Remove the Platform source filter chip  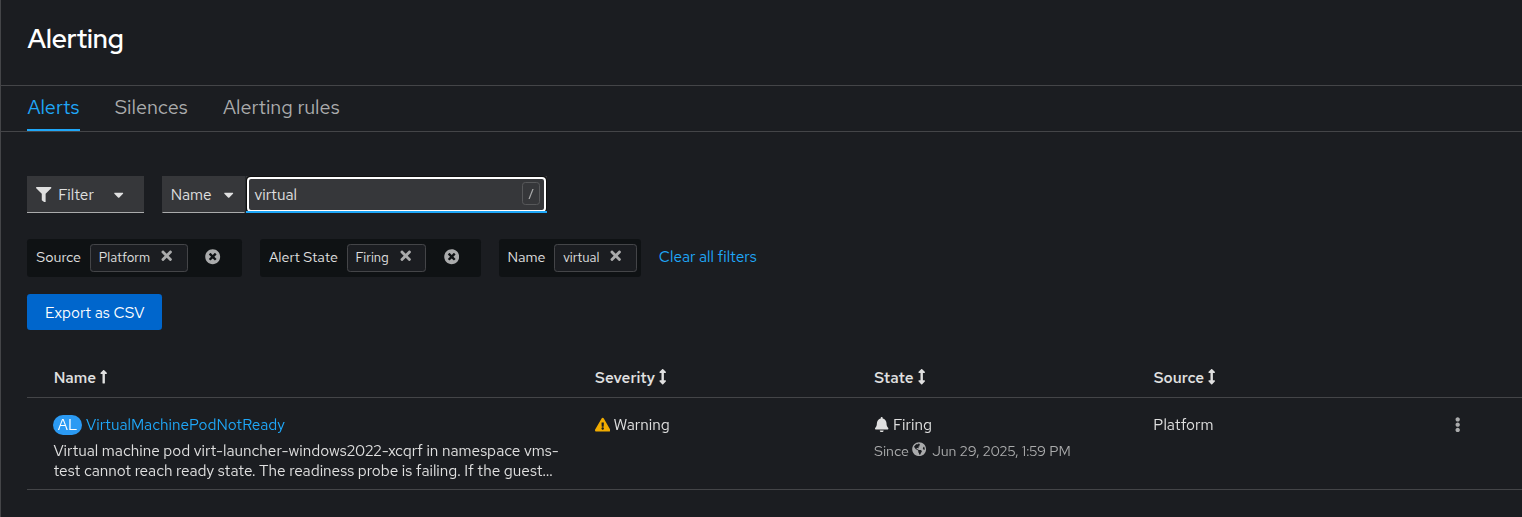pyautogui.click(x=167, y=256)
